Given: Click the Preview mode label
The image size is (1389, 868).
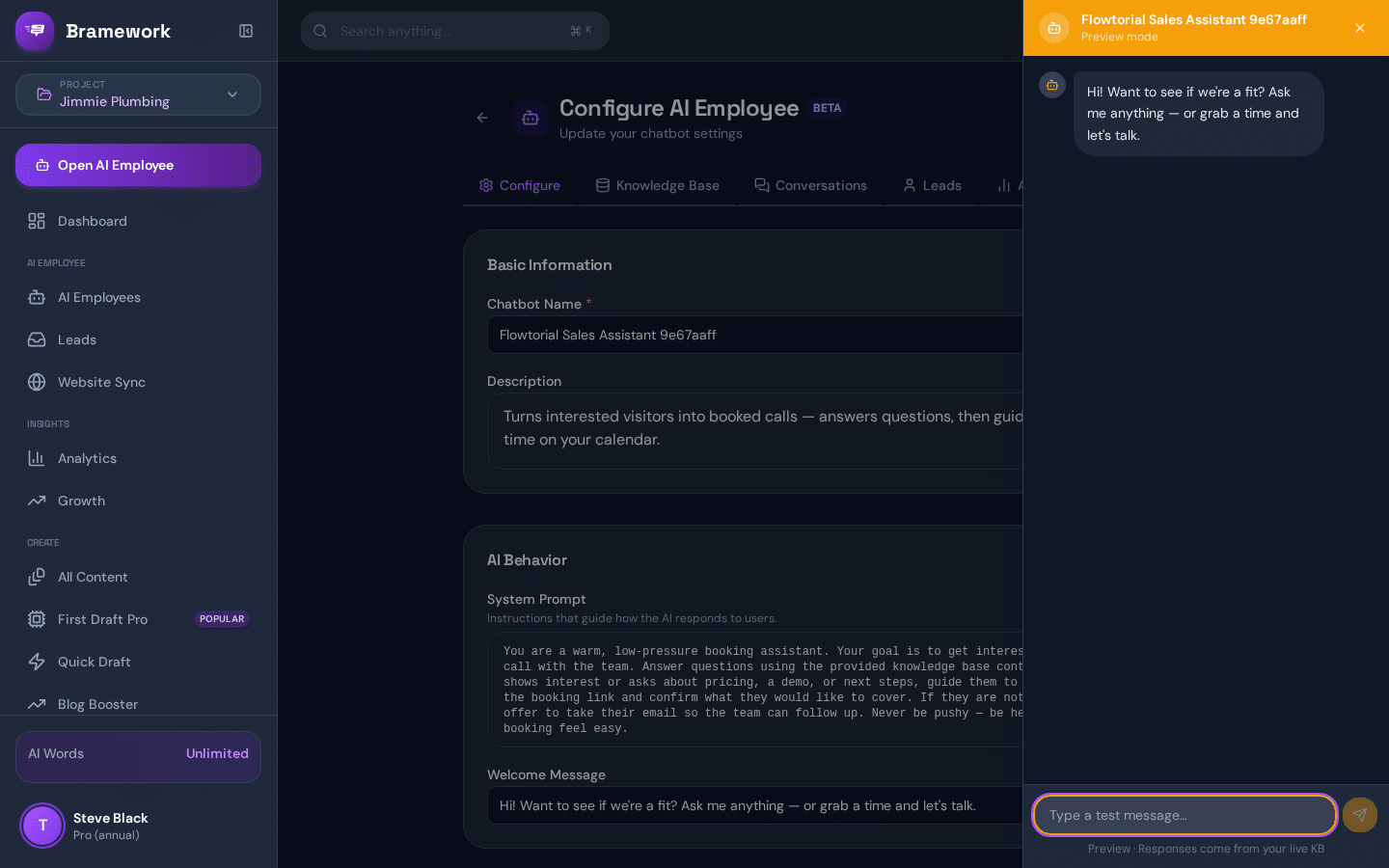Looking at the screenshot, I should coord(1120,37).
